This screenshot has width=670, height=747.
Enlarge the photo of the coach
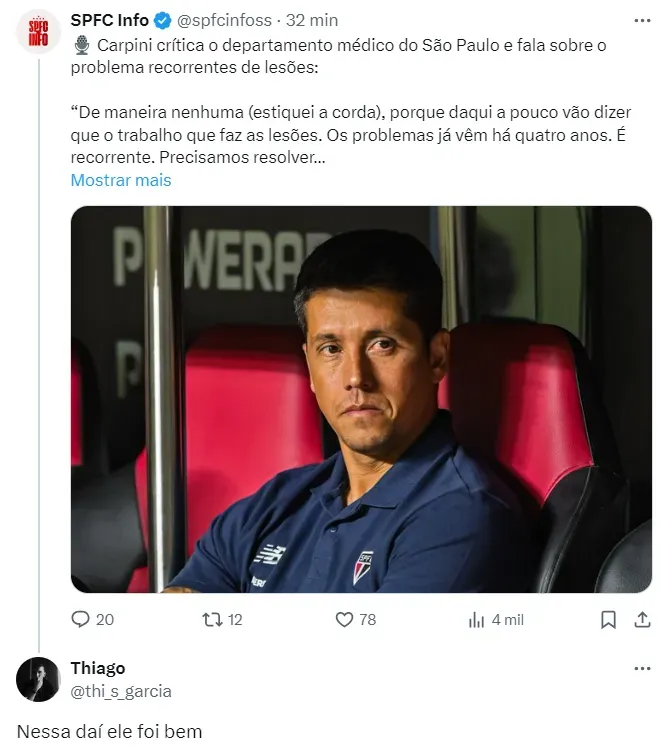click(361, 400)
